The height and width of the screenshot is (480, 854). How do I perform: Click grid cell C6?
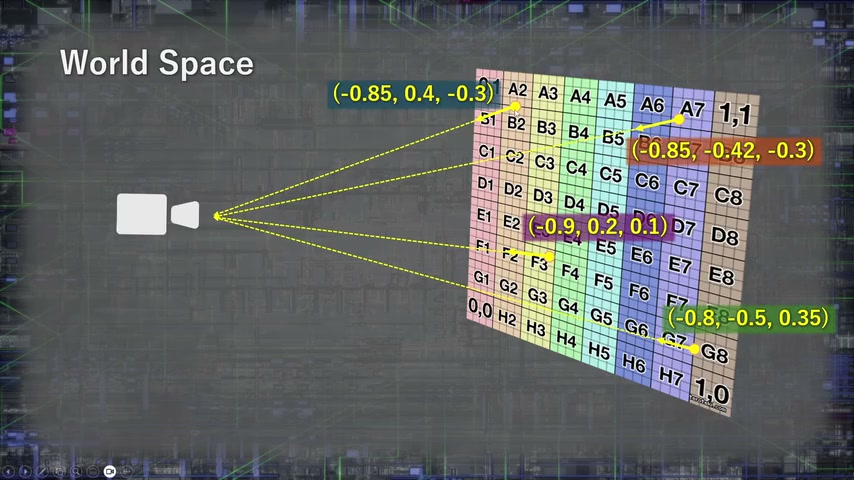coord(647,180)
